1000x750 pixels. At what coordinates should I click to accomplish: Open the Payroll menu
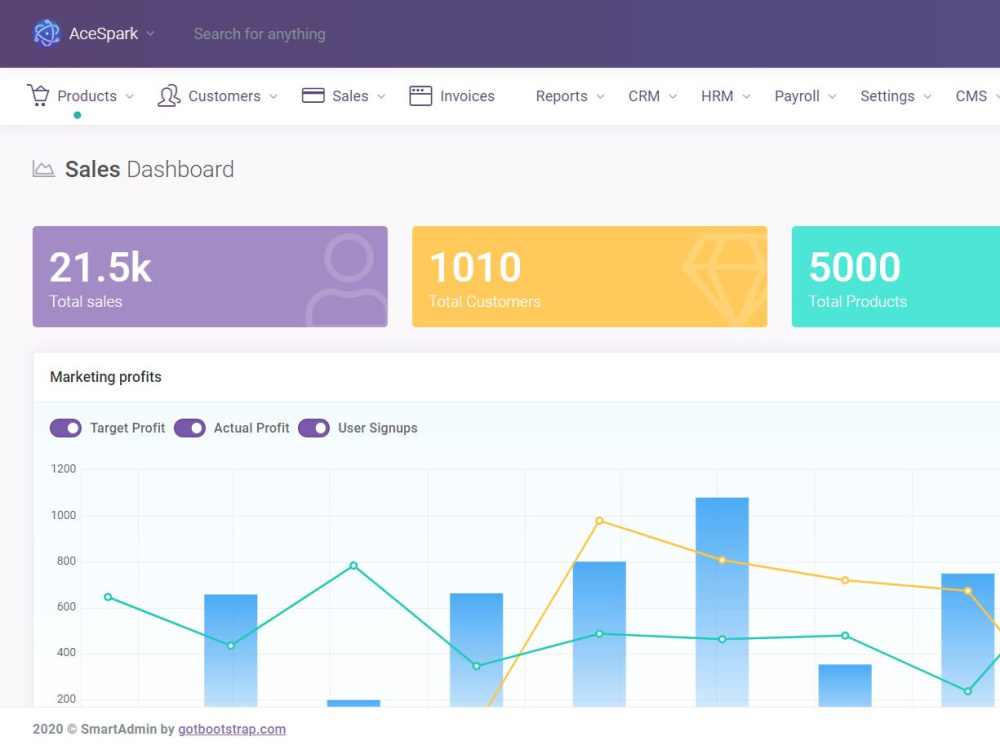(x=805, y=96)
